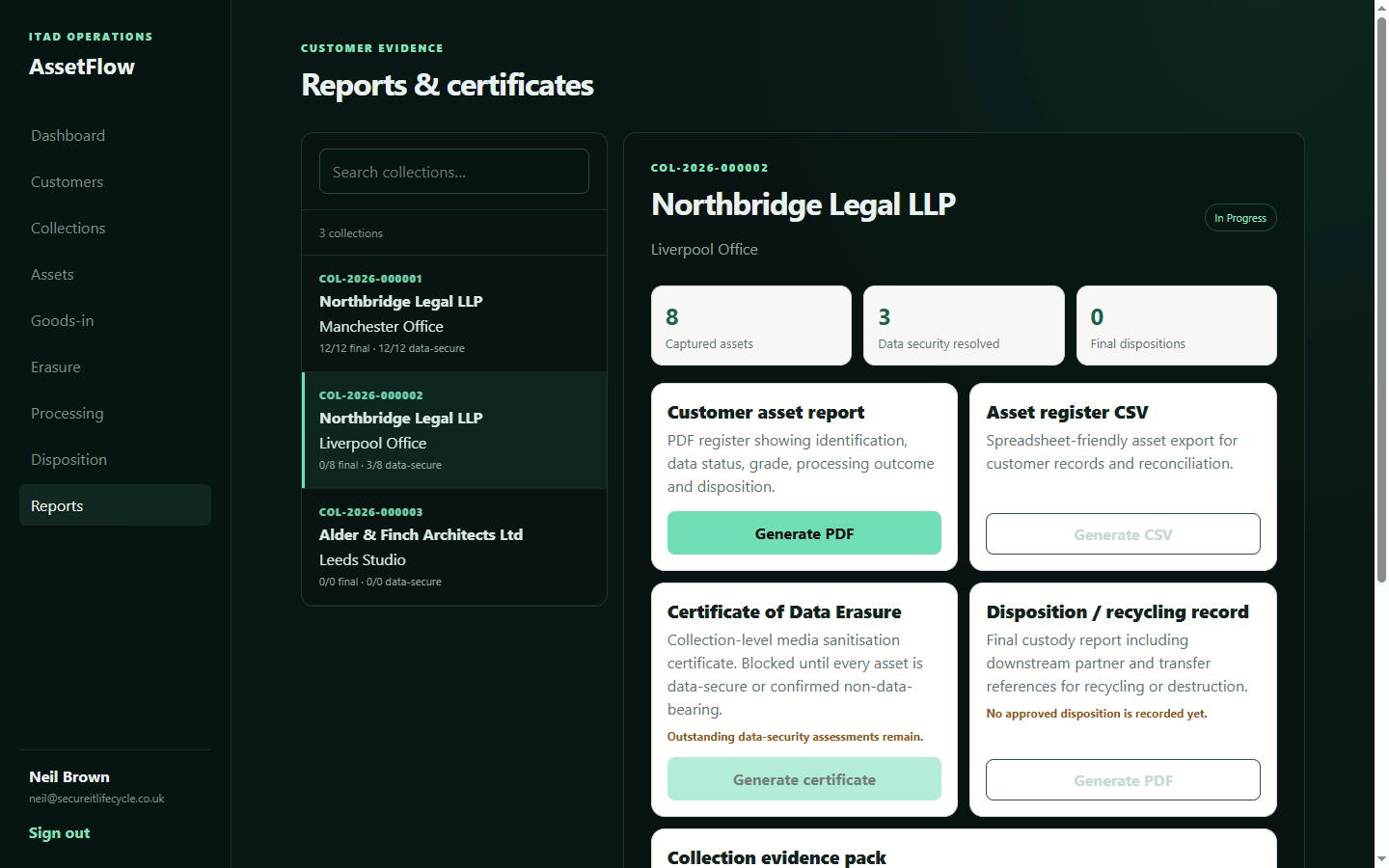
Task: Click the AssetFlow logo title
Action: [82, 67]
